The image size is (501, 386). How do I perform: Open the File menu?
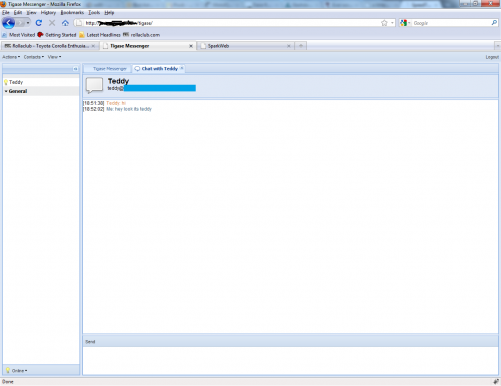(6, 12)
